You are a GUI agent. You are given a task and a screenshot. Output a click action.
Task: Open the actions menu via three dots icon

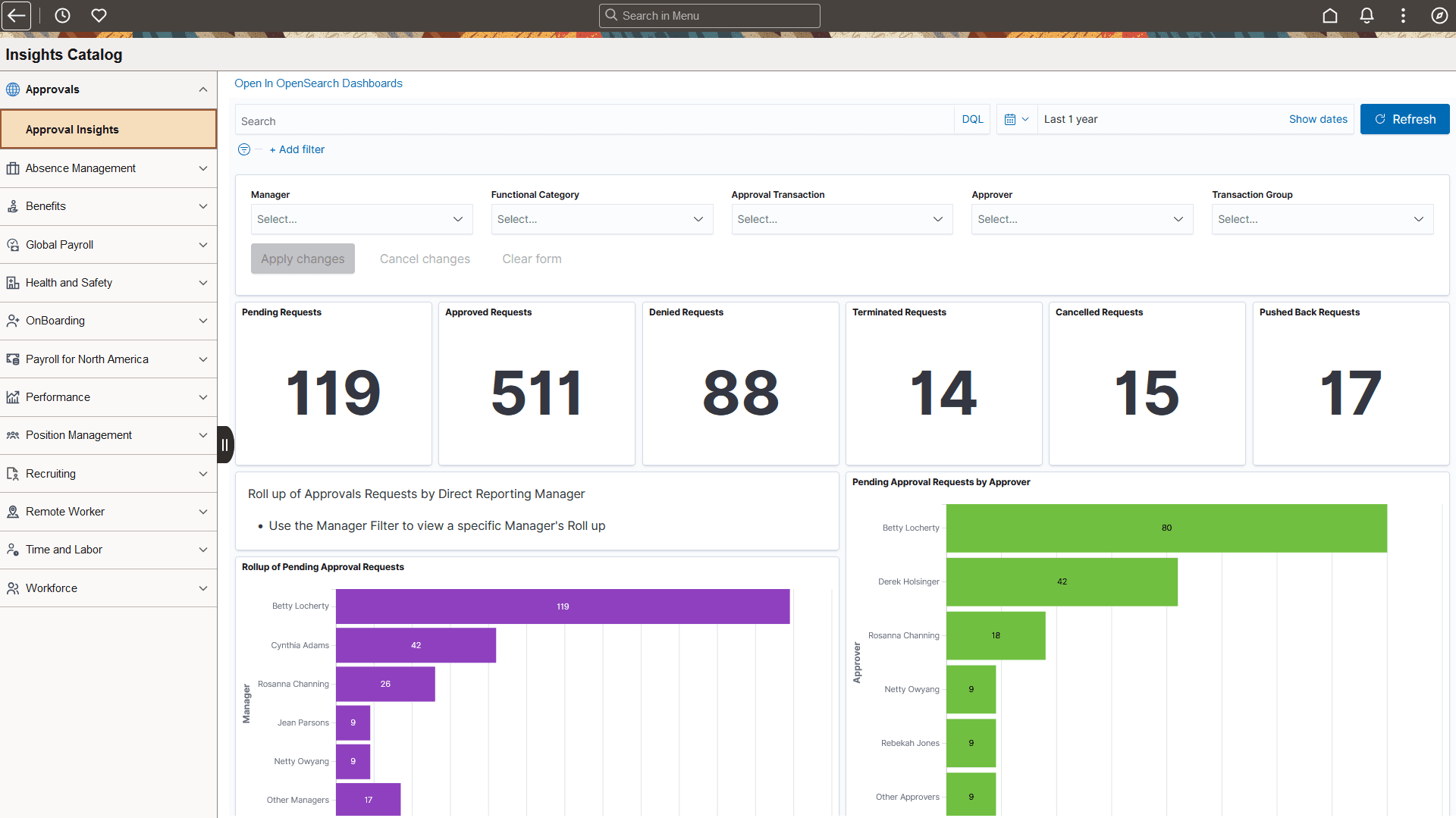coord(1403,15)
